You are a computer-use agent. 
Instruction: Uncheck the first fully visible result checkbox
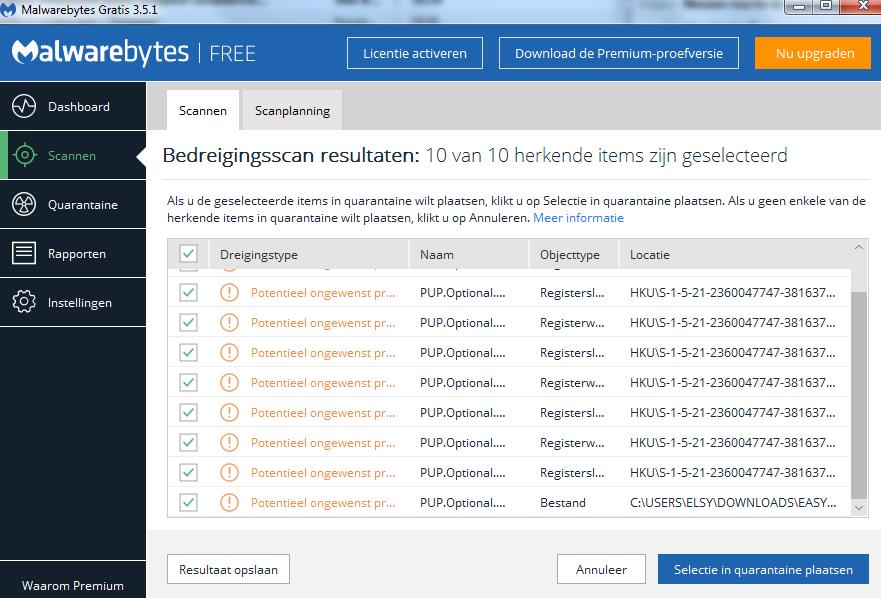click(188, 293)
